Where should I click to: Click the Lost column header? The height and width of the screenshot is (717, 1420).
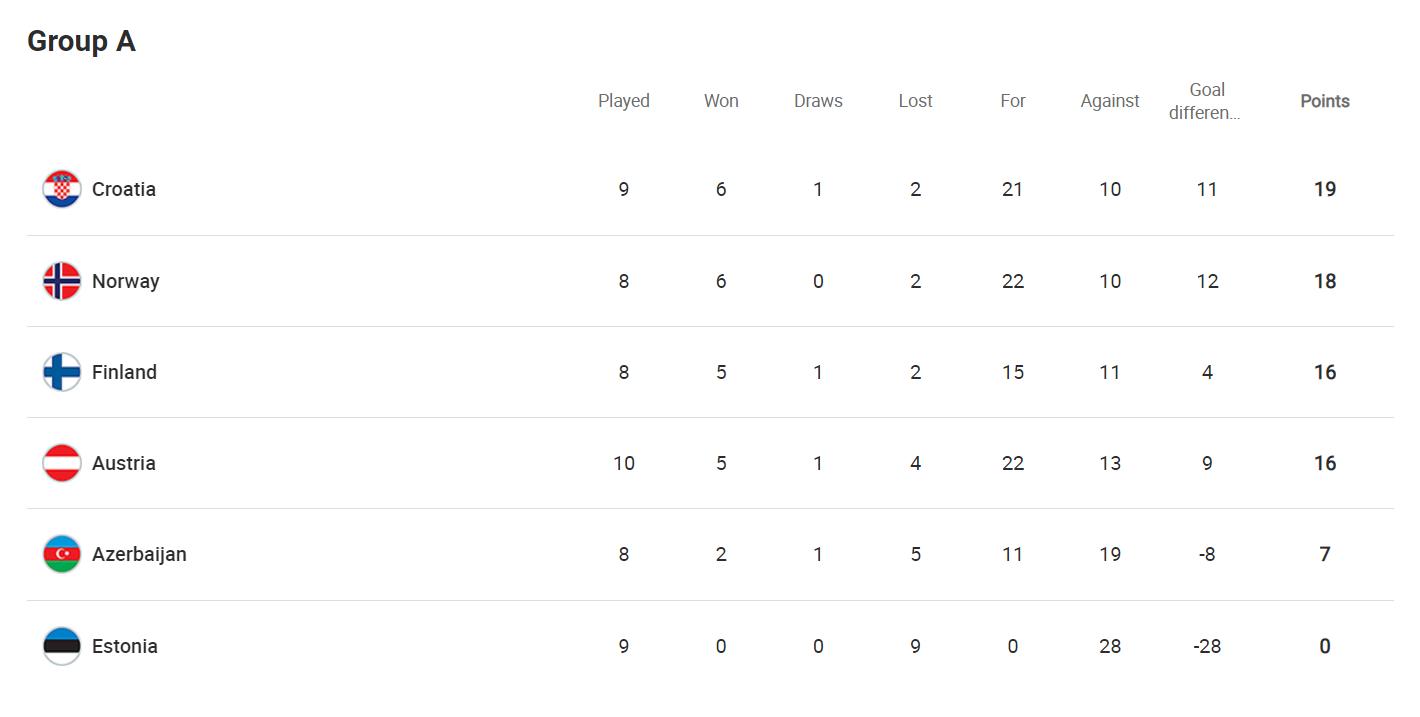coord(915,101)
